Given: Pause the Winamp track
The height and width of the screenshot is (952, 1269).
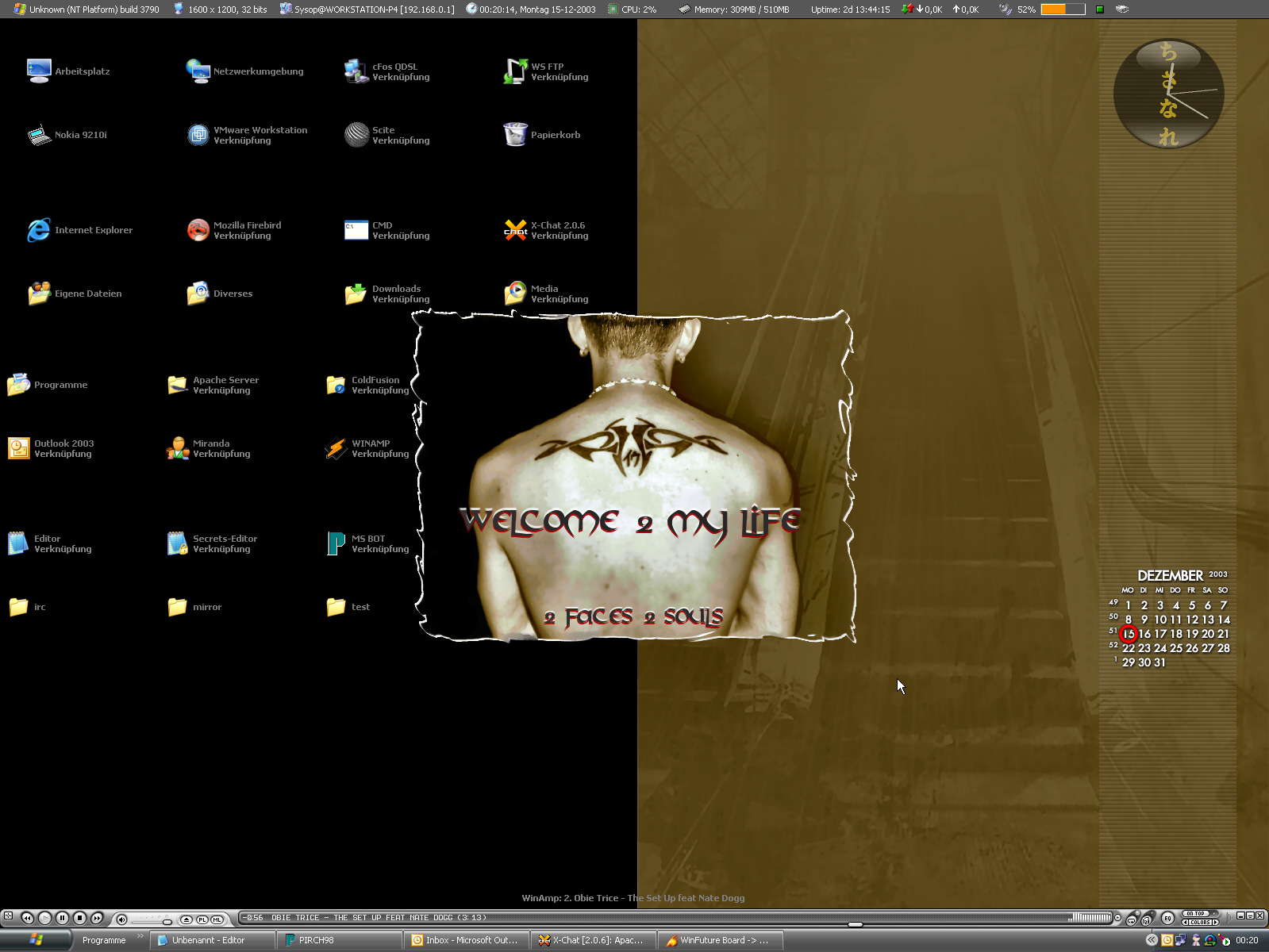Looking at the screenshot, I should click(62, 918).
